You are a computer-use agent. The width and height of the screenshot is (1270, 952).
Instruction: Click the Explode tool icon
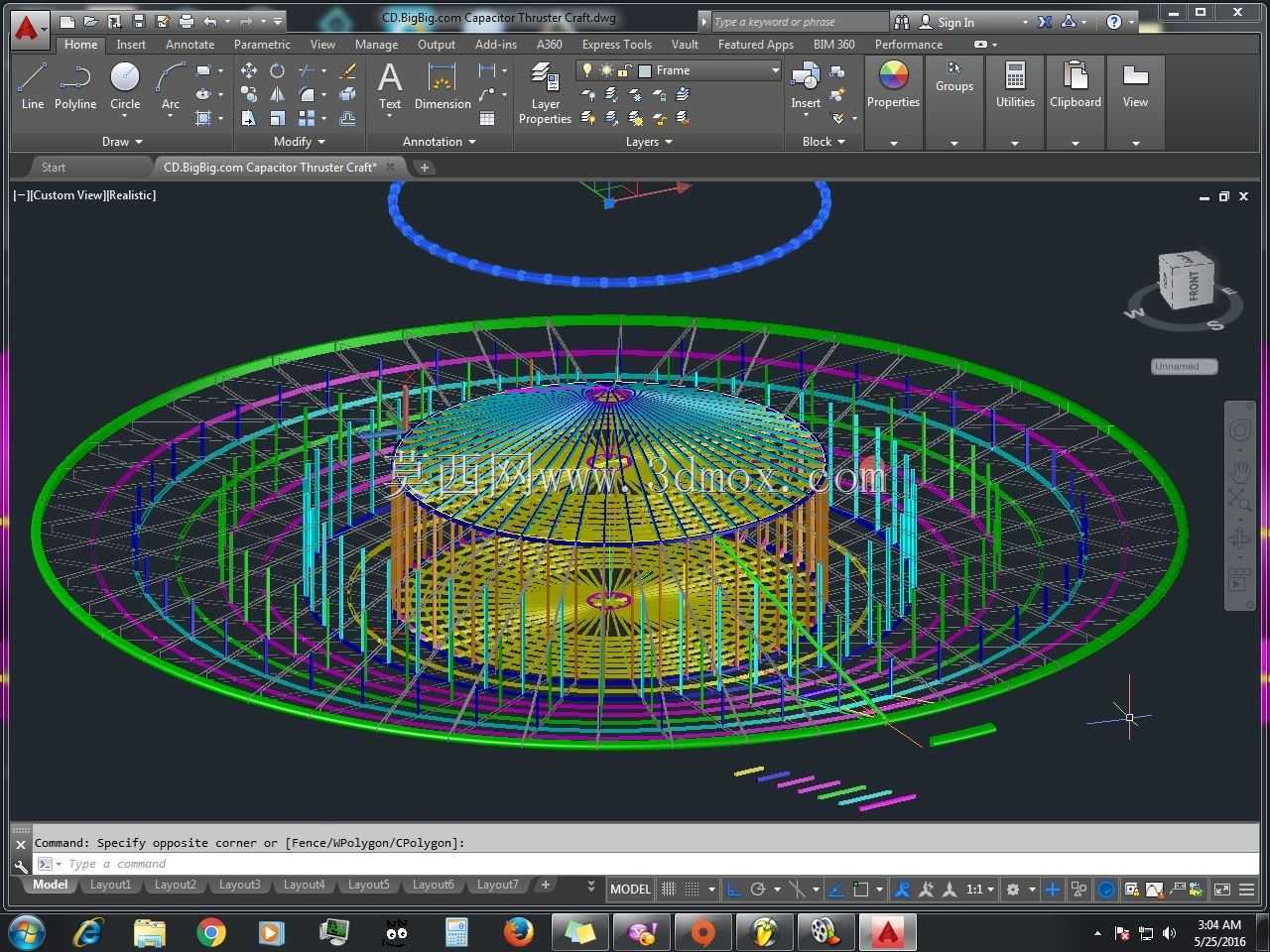tap(347, 94)
